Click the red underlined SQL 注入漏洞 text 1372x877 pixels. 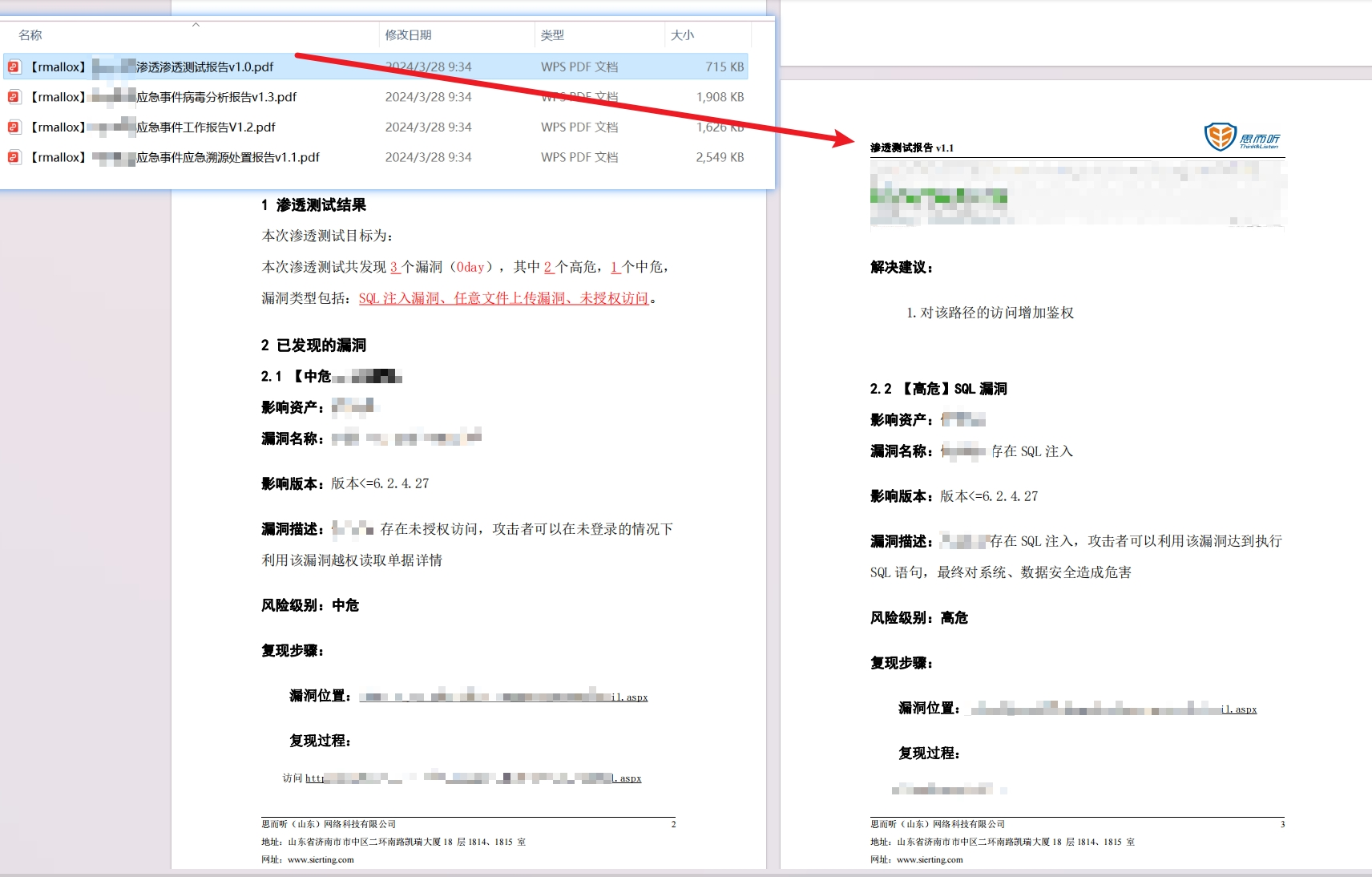point(398,298)
